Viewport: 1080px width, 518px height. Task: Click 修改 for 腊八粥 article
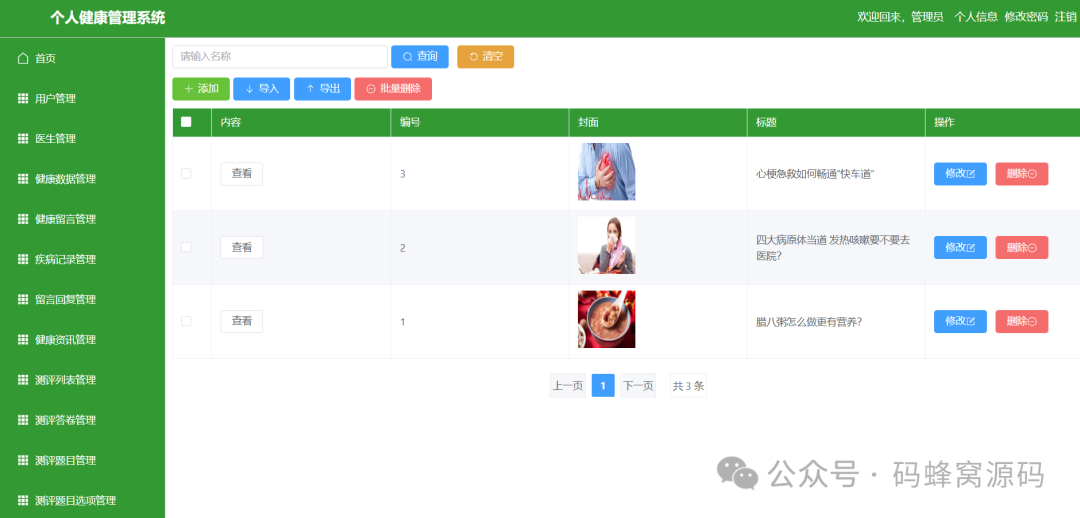pyautogui.click(x=960, y=321)
